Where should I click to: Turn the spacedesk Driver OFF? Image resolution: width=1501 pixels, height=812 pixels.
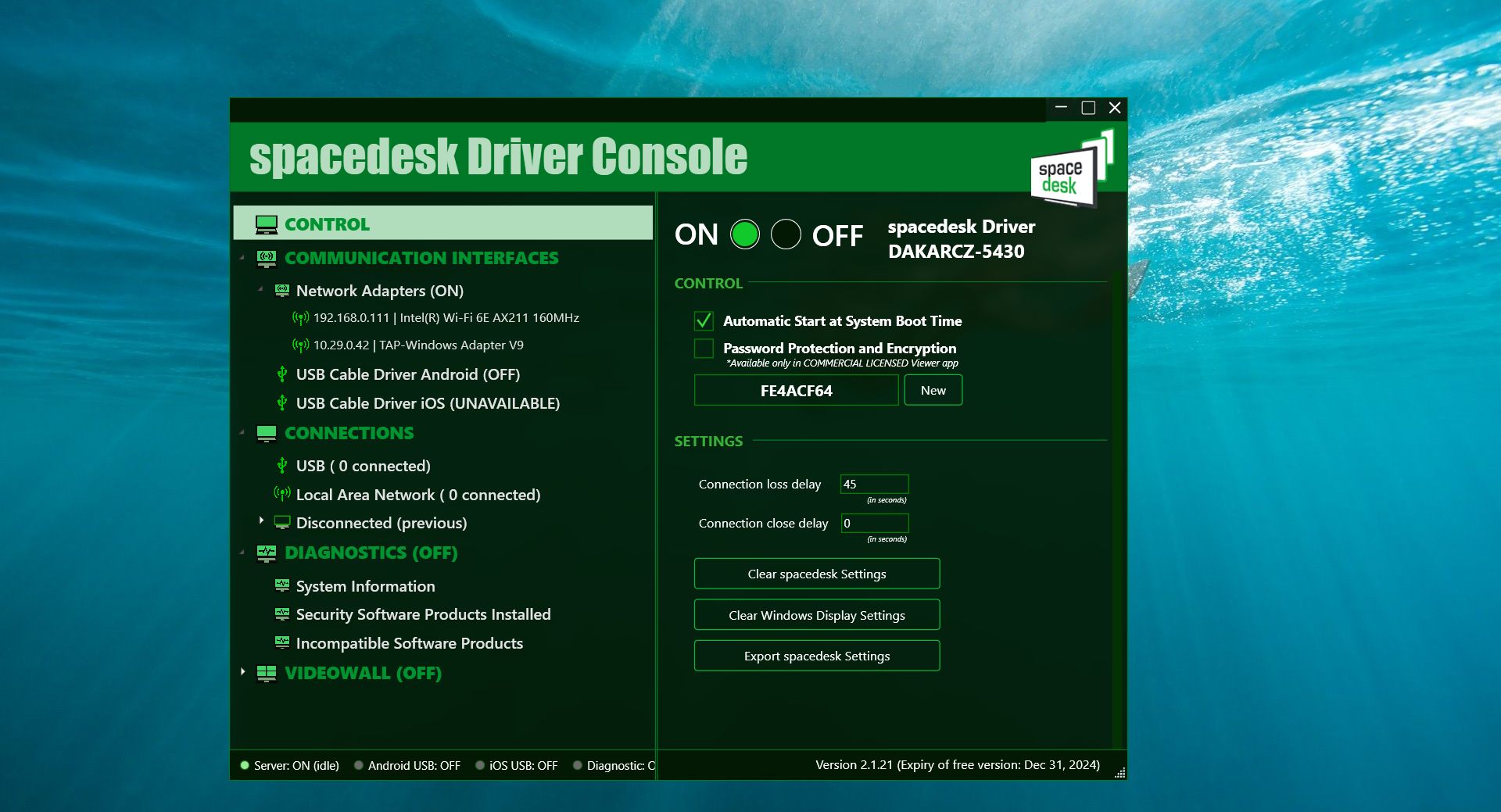point(786,234)
